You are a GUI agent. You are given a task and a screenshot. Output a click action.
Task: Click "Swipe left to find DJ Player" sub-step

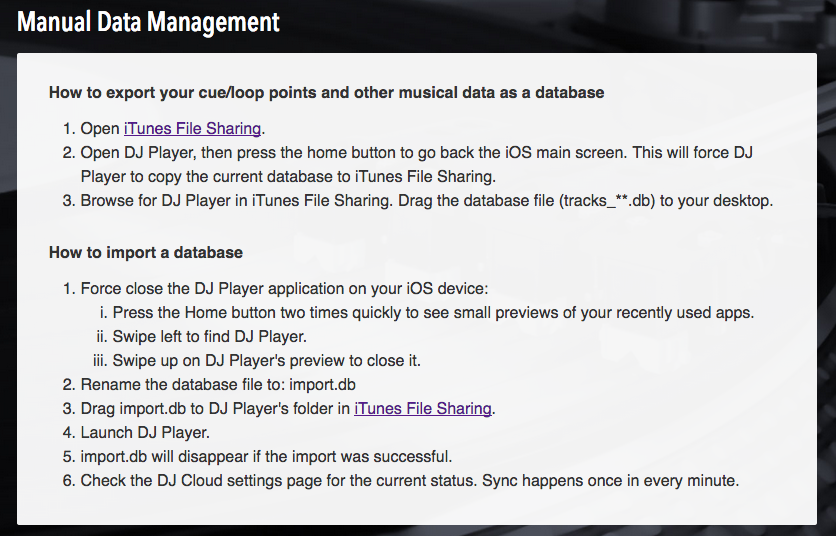210,337
